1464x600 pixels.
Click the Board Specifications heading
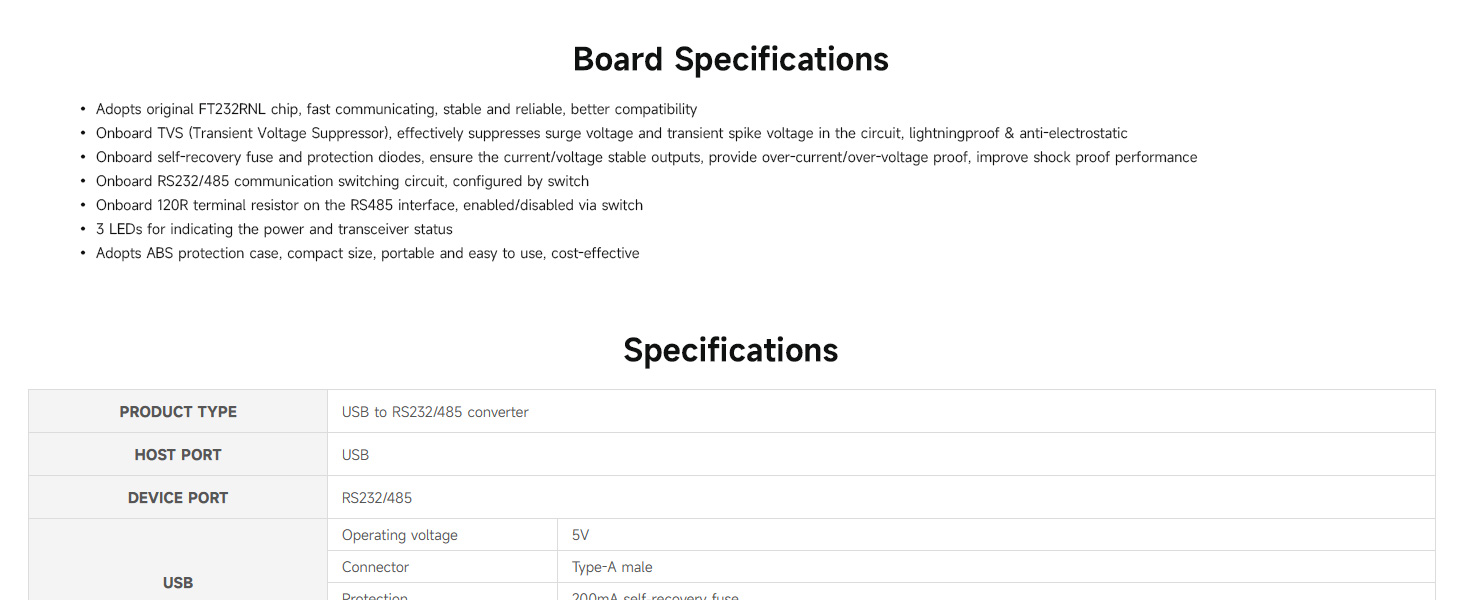730,60
